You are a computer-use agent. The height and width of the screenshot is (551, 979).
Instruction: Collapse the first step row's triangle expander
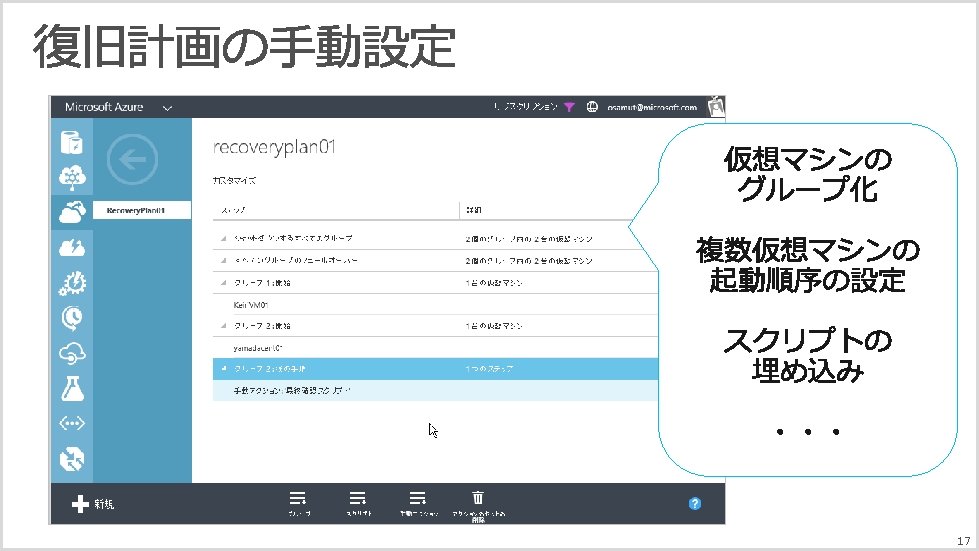click(x=224, y=238)
